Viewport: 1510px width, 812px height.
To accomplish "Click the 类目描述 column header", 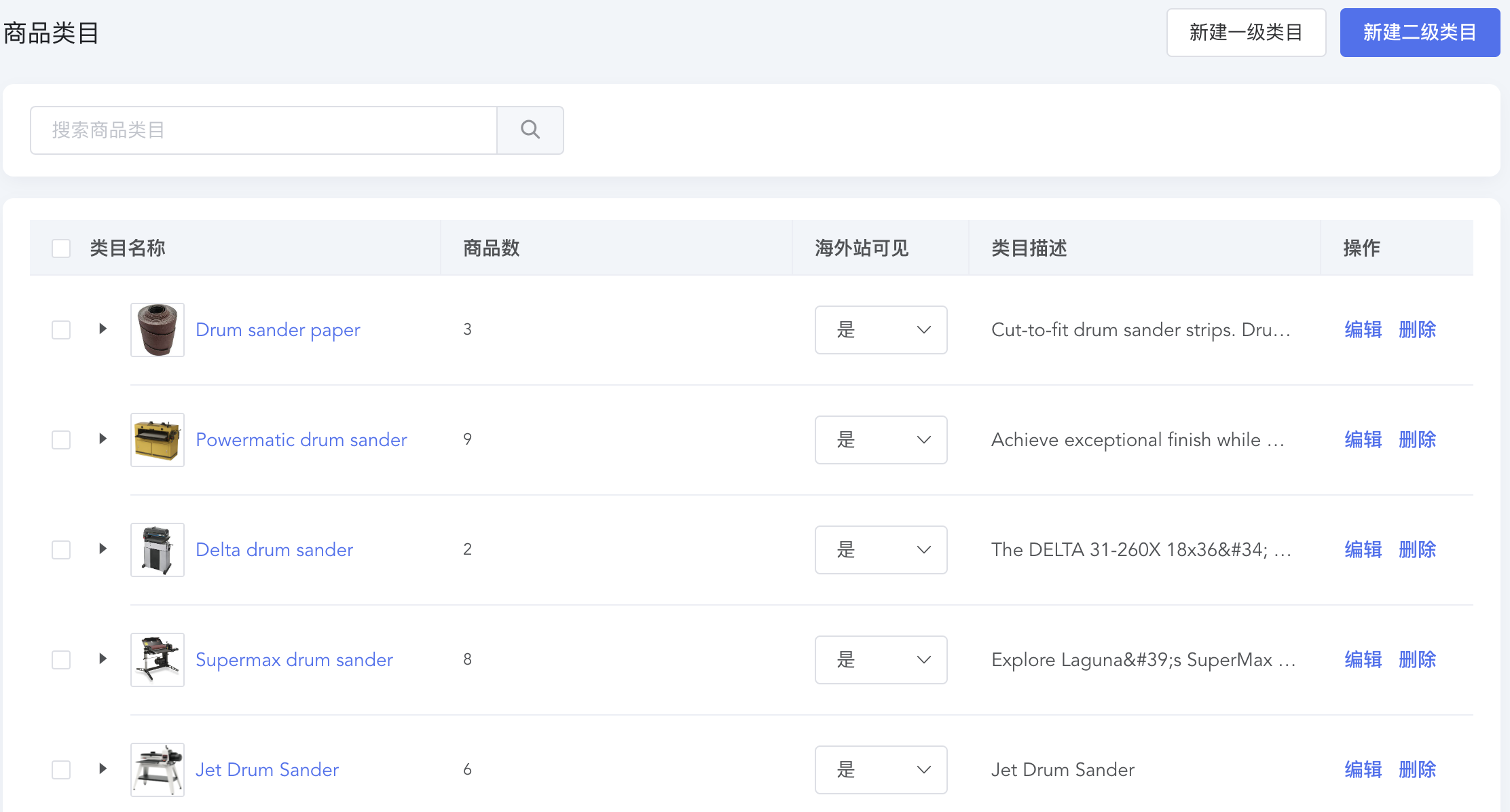I will click(1029, 248).
